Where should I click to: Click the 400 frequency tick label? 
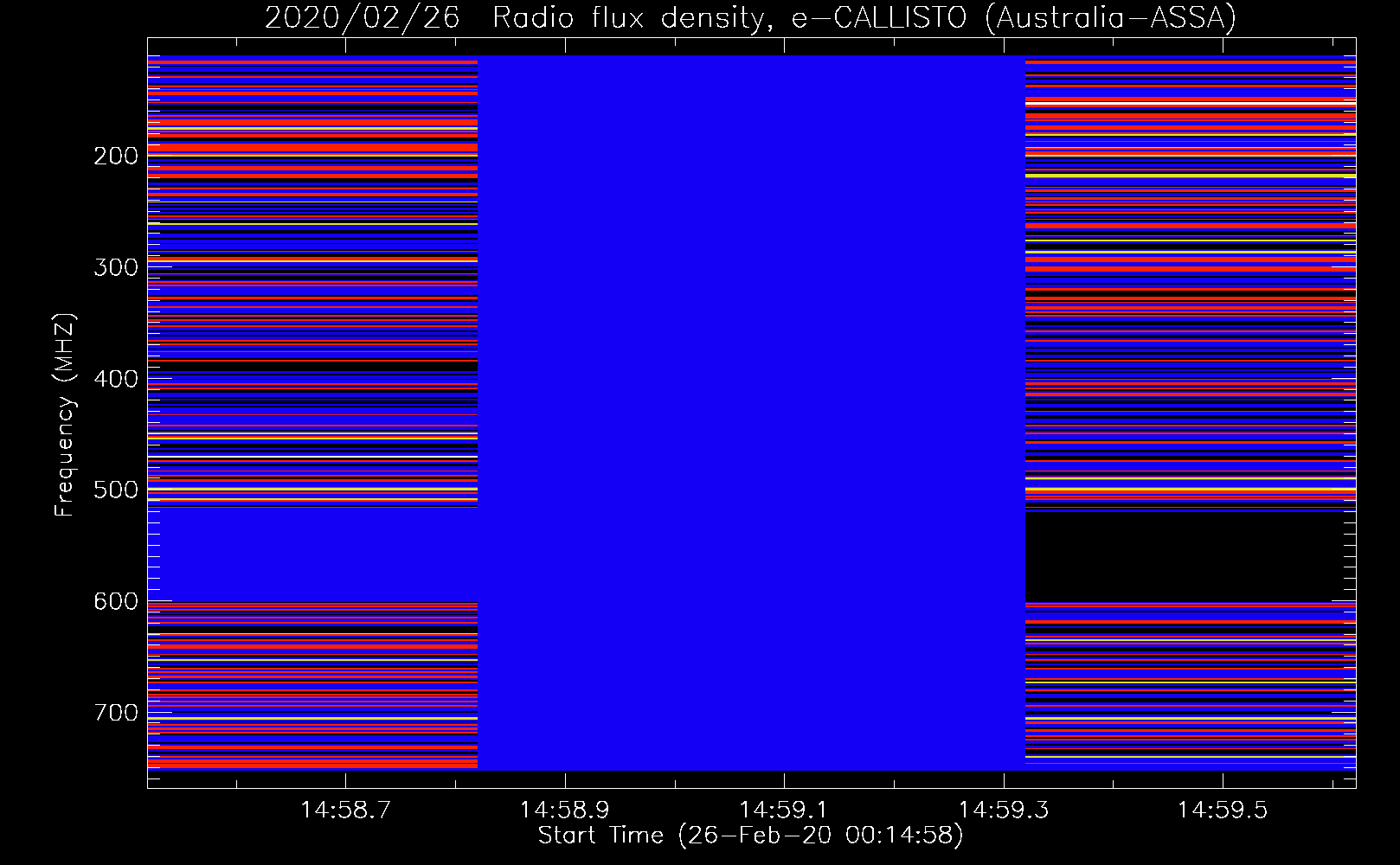[x=116, y=379]
